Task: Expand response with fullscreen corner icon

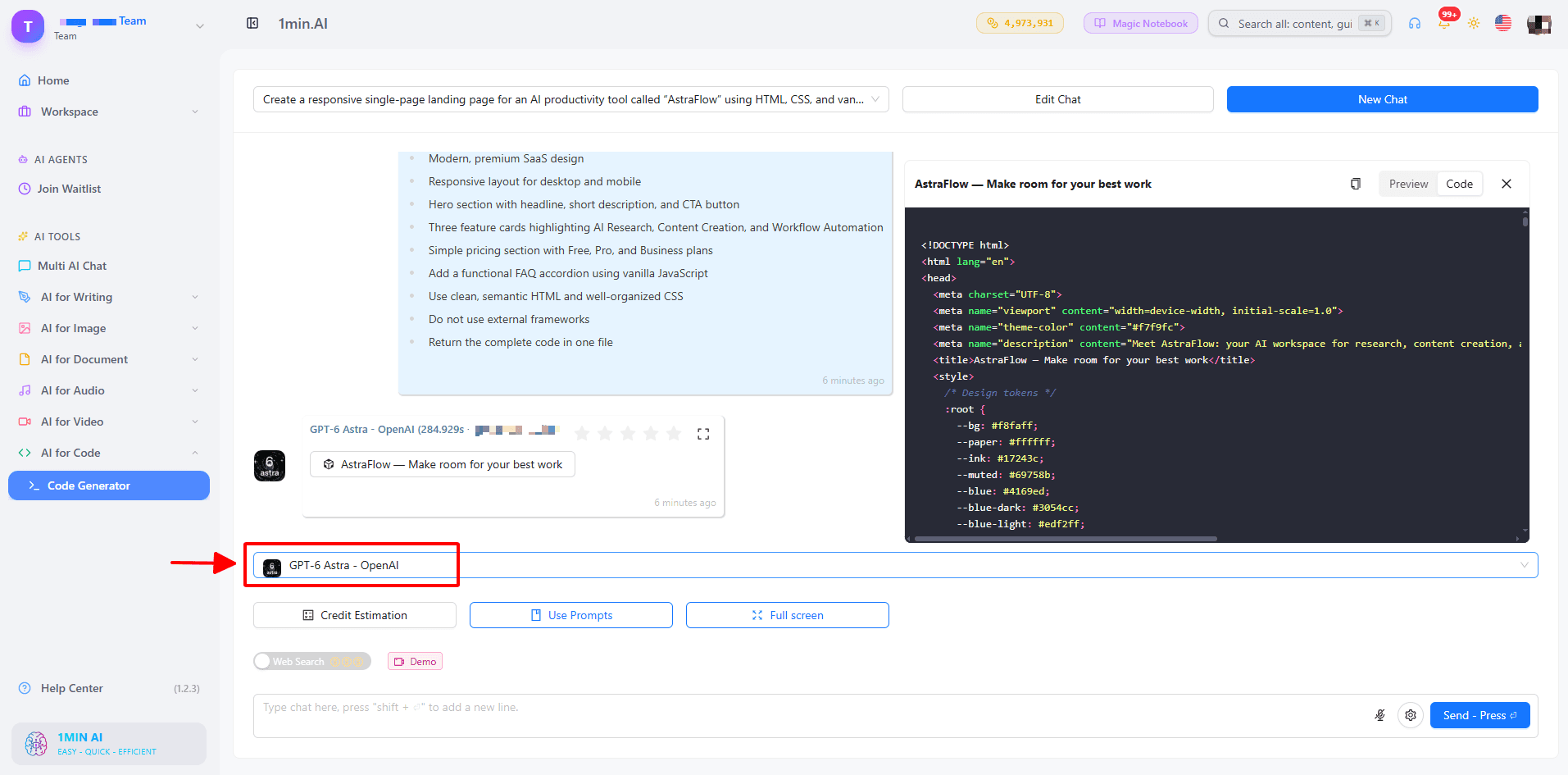Action: tap(703, 434)
